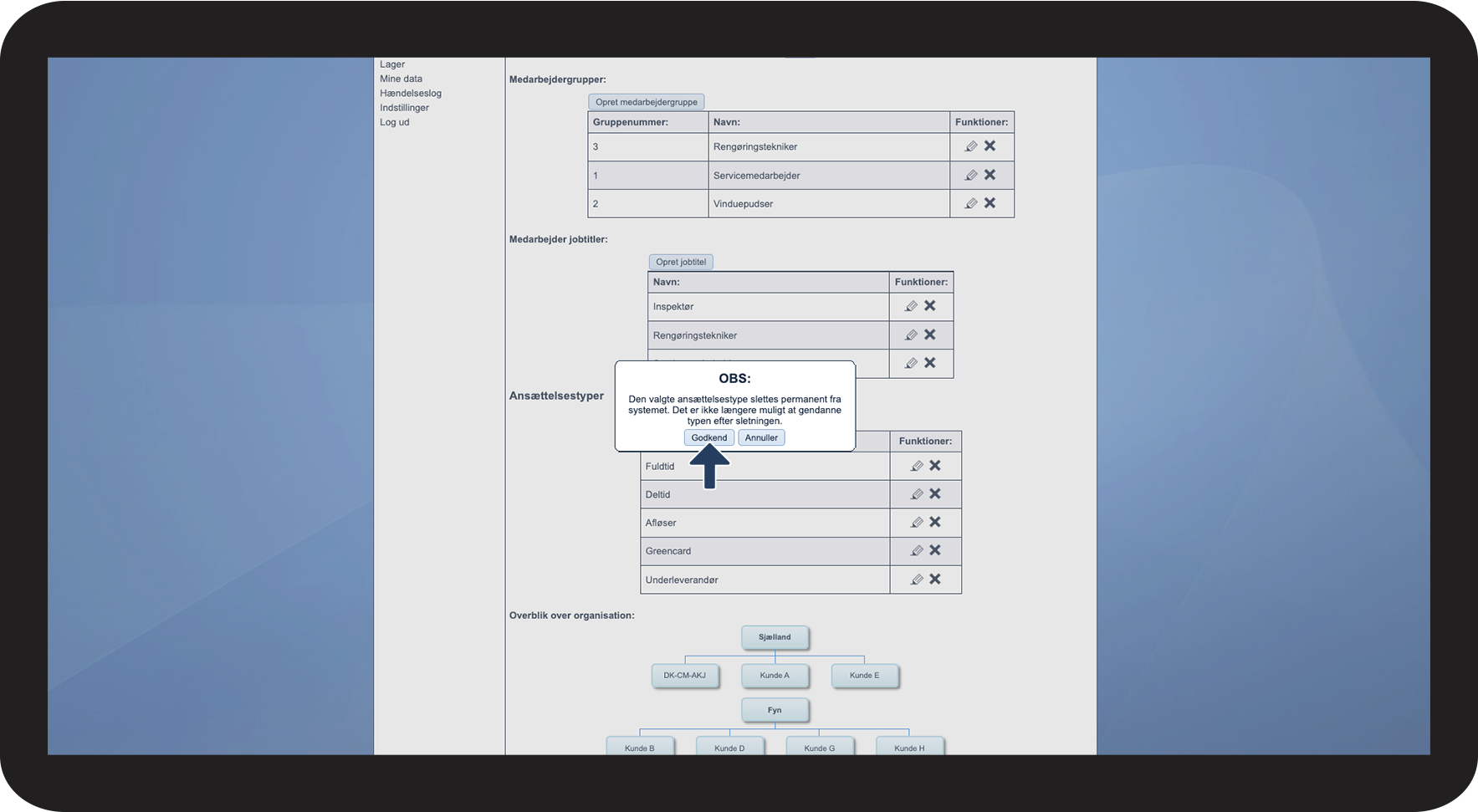
Task: Edit the Afløser employment type
Action: [917, 523]
